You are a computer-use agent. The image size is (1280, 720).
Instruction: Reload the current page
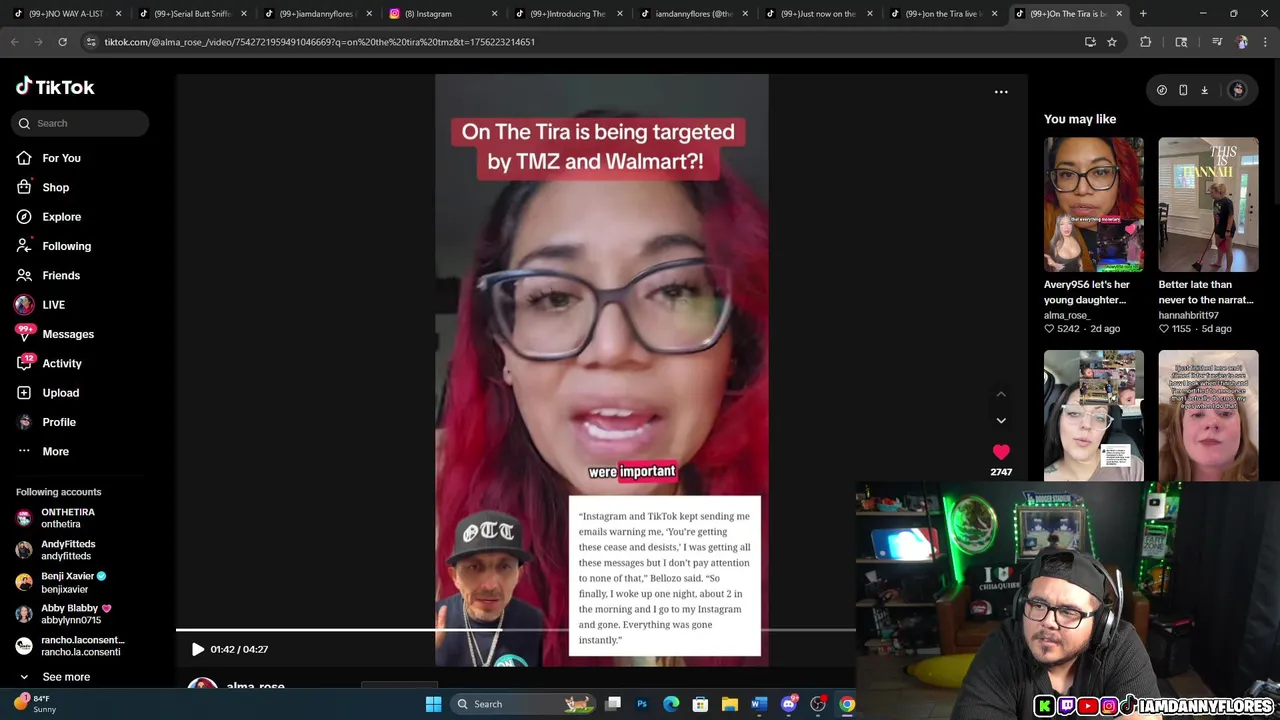pos(62,42)
